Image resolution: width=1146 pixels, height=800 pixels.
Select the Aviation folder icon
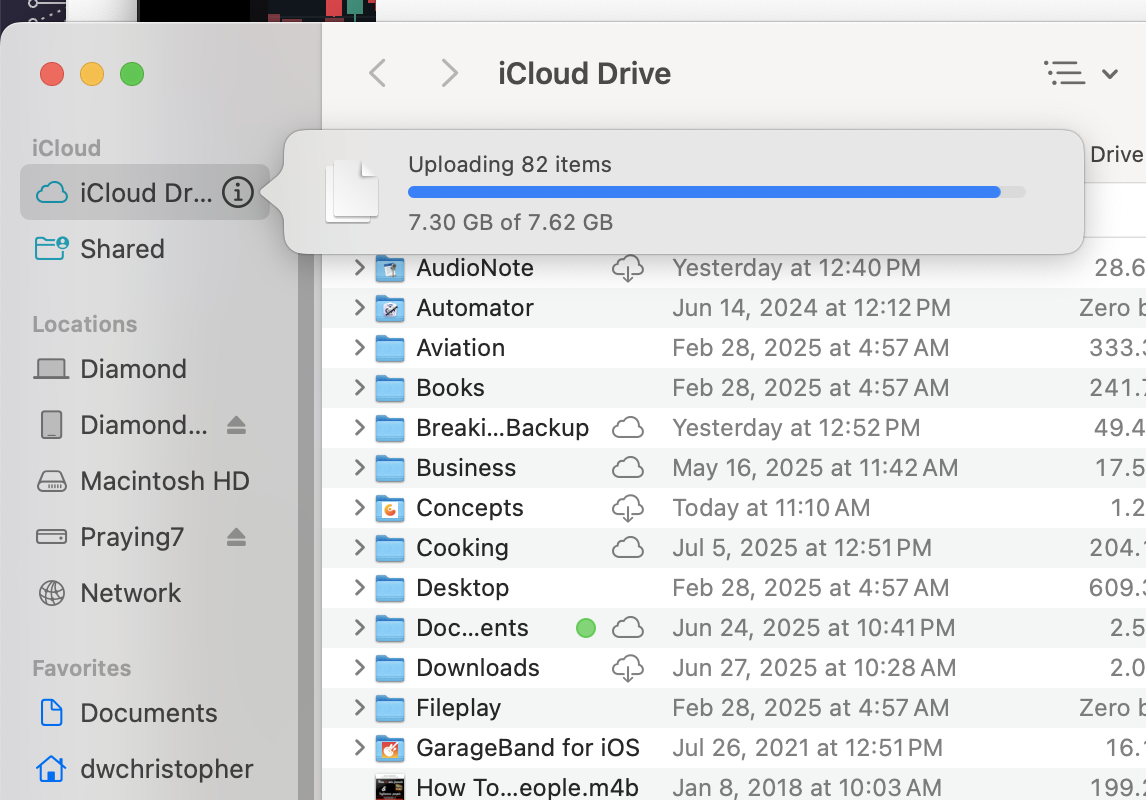[x=390, y=348]
